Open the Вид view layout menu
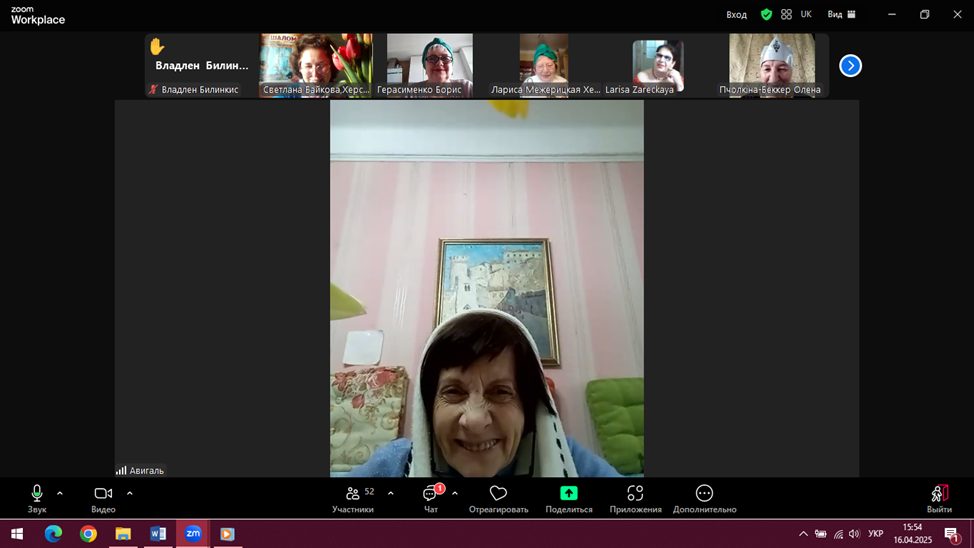 [841, 15]
